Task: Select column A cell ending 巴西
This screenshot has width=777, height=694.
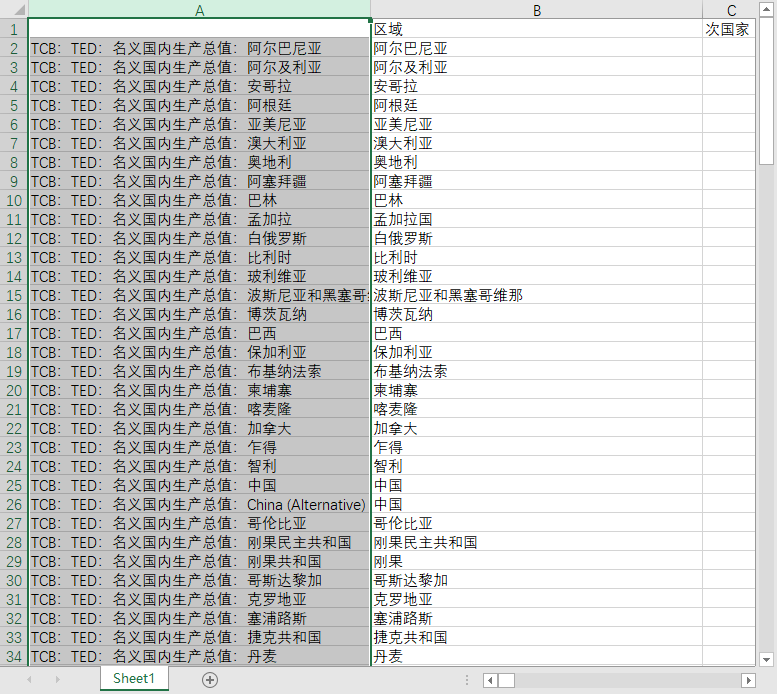Action: (199, 333)
